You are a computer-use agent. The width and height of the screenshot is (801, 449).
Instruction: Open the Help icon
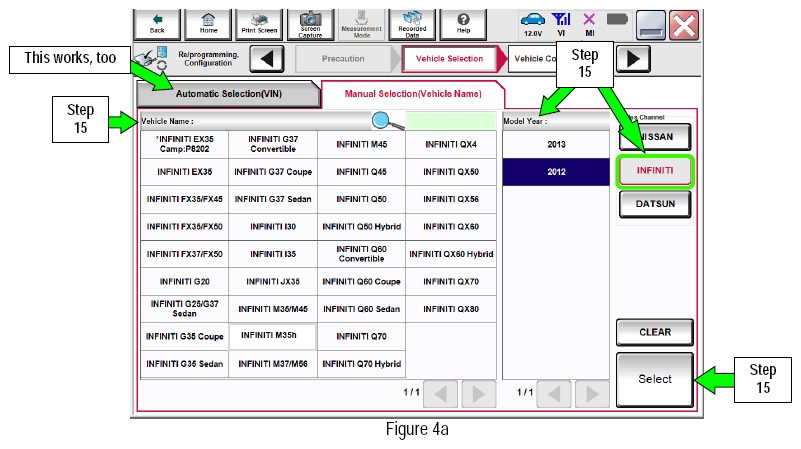463,24
